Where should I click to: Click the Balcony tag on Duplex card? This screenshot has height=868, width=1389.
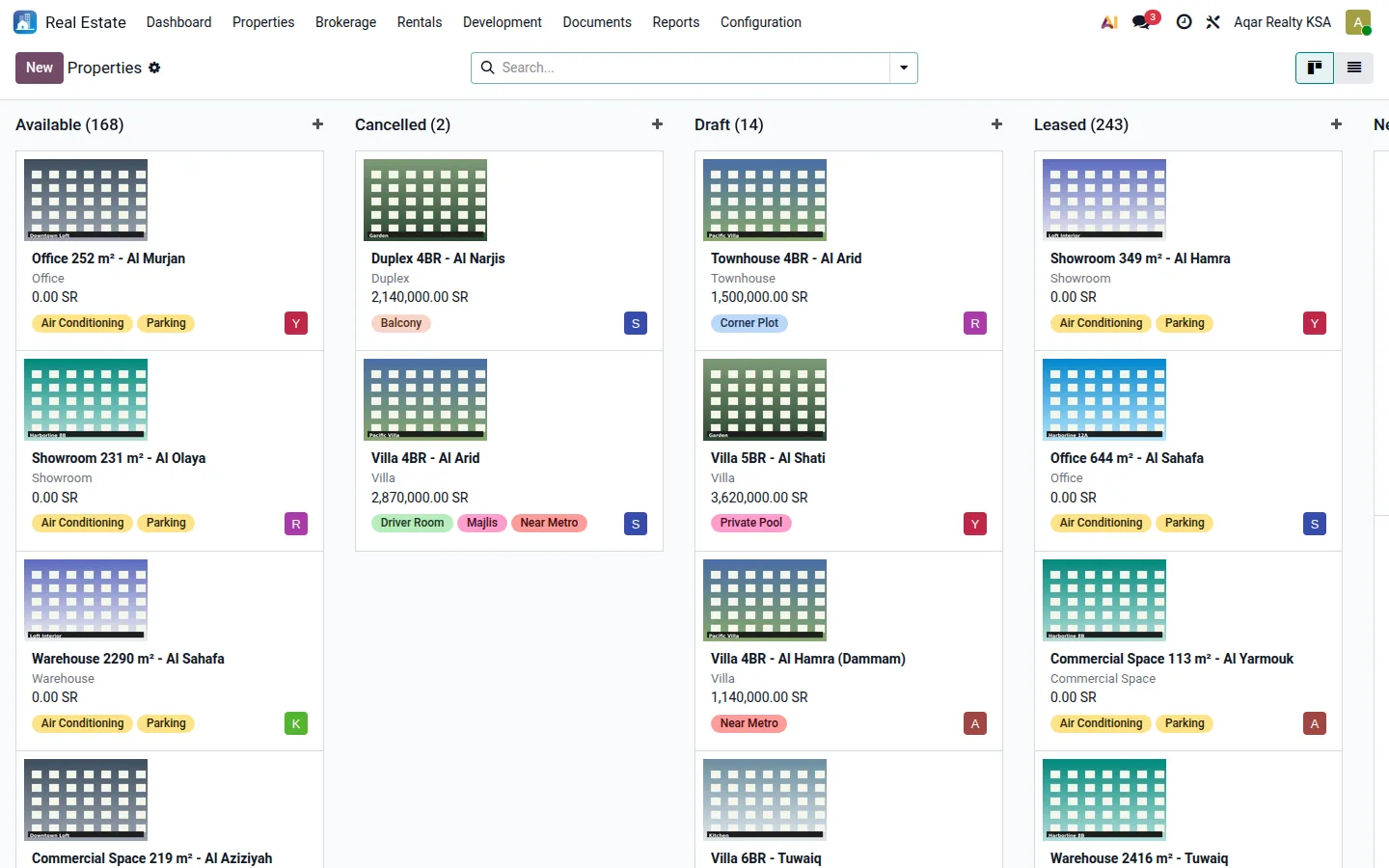[x=401, y=323]
